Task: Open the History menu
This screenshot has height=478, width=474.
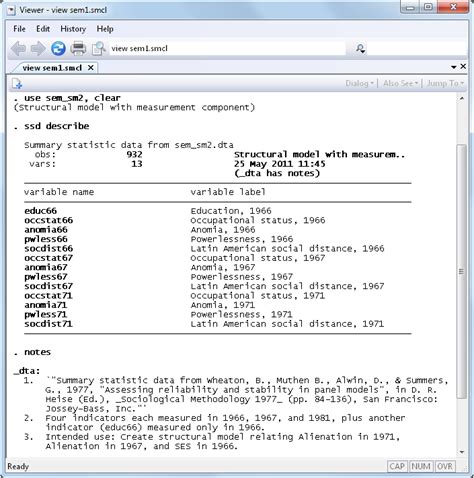Action: tap(73, 29)
